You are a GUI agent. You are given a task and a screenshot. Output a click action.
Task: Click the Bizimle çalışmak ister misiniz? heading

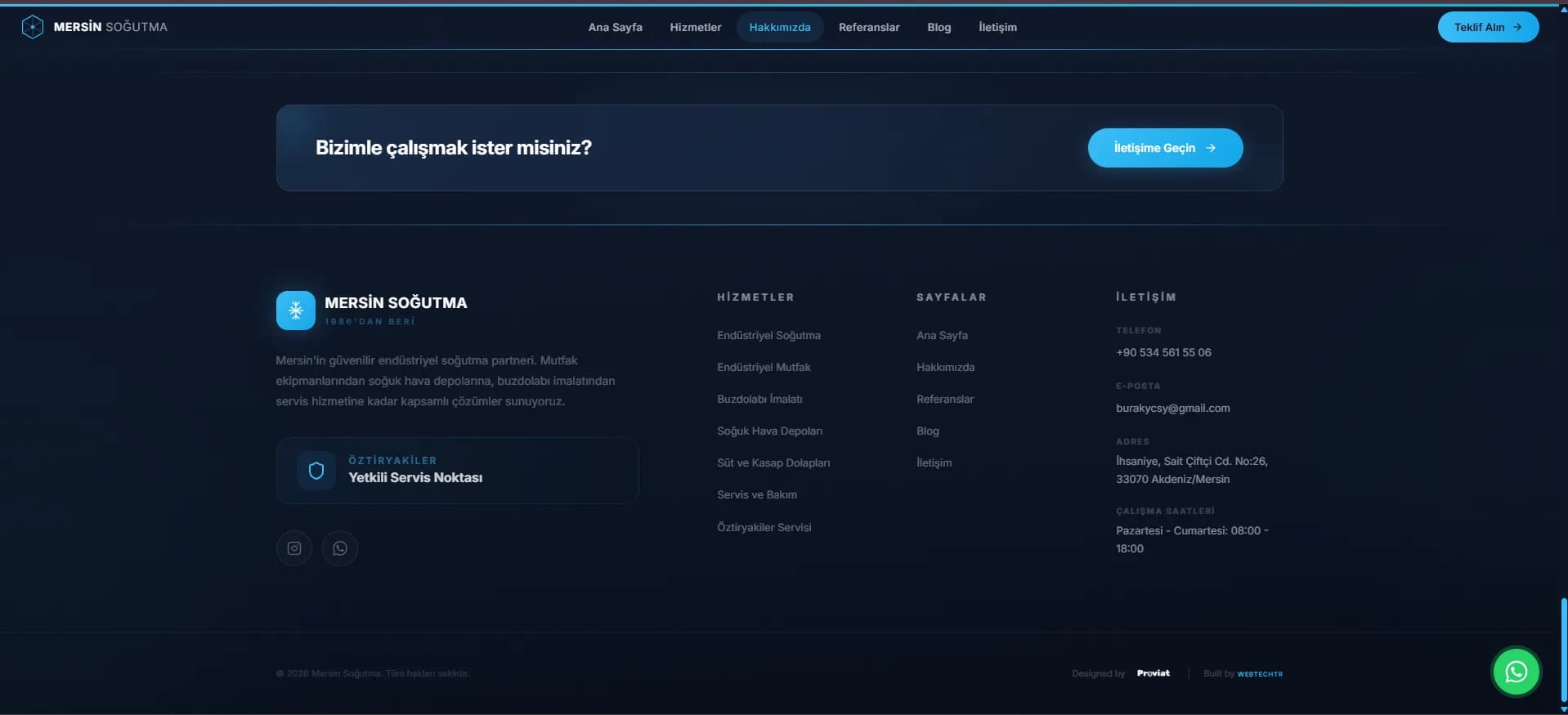tap(454, 148)
